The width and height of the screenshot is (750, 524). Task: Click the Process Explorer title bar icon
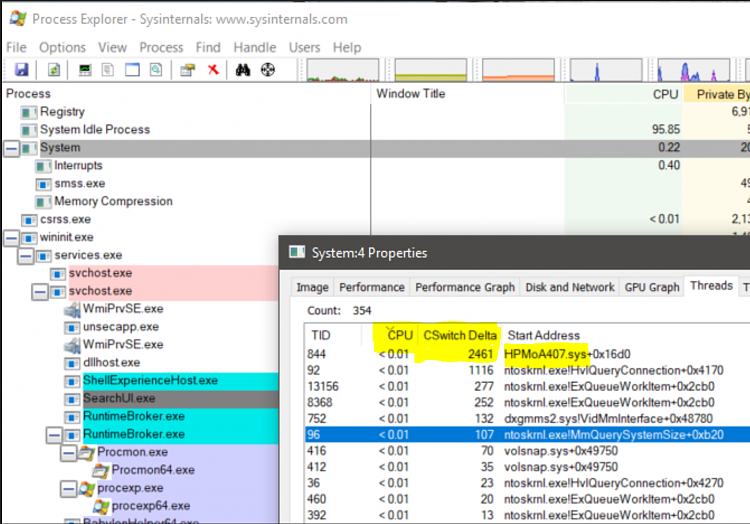[x=18, y=19]
